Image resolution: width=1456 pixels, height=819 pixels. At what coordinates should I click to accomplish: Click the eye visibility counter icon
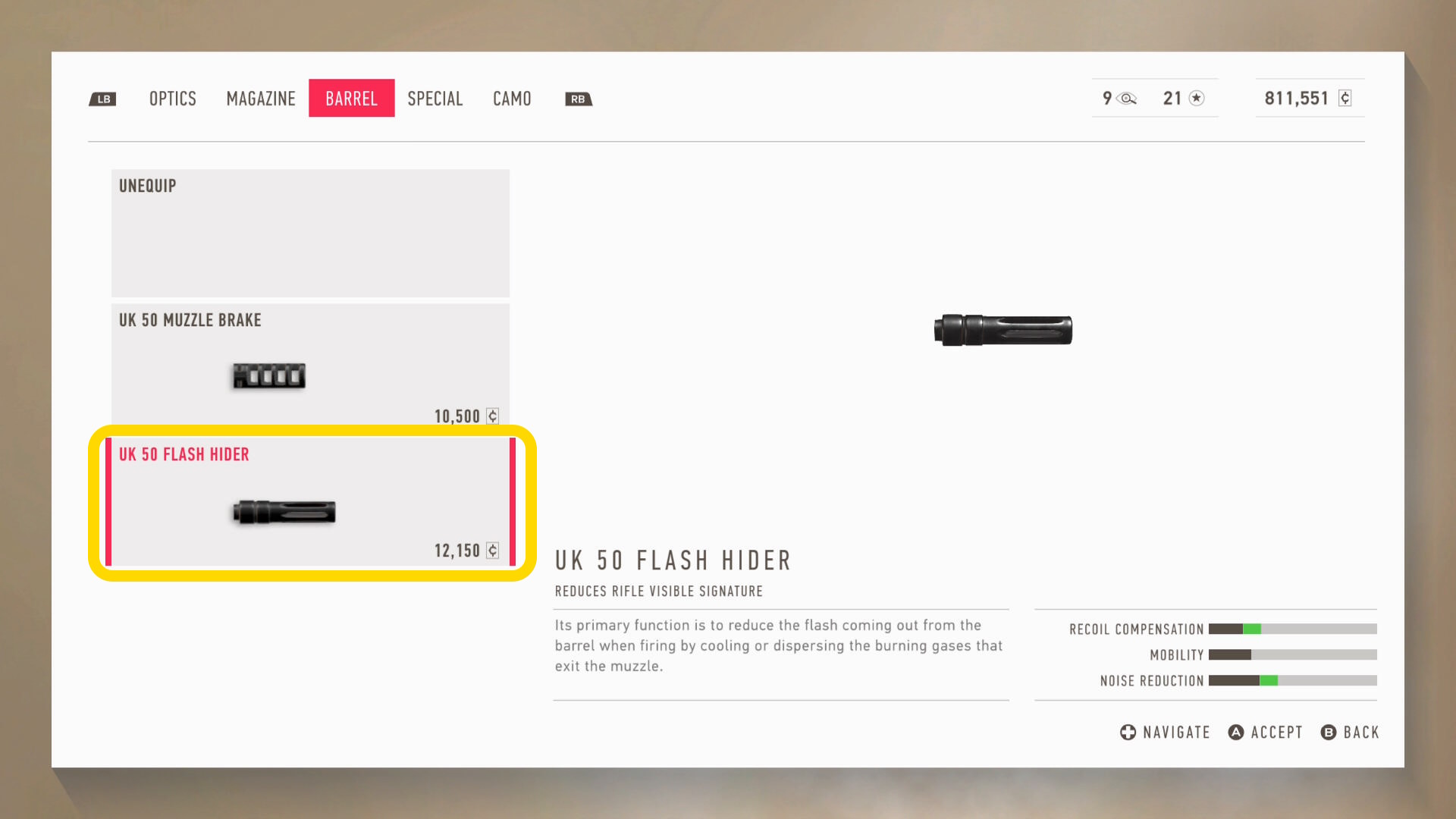1127,99
